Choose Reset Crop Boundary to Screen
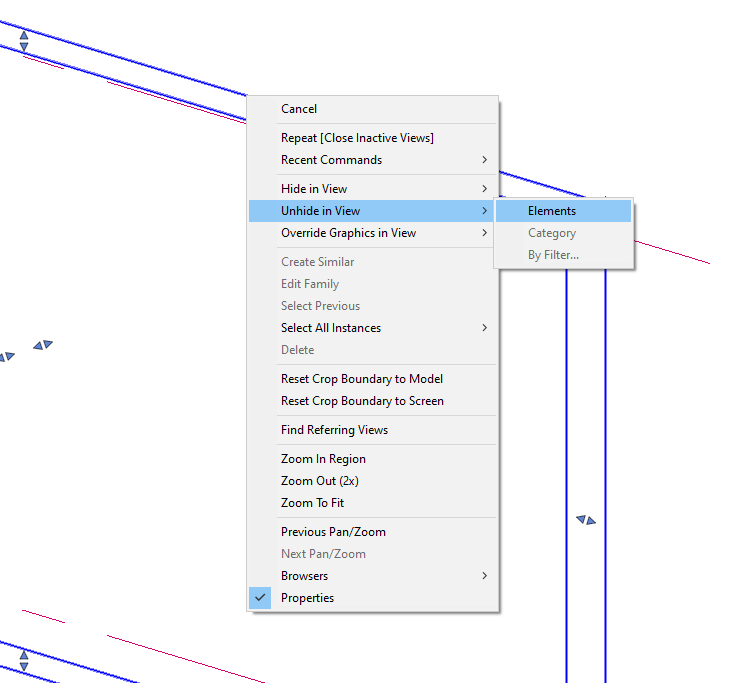The width and height of the screenshot is (739, 683). (372, 401)
